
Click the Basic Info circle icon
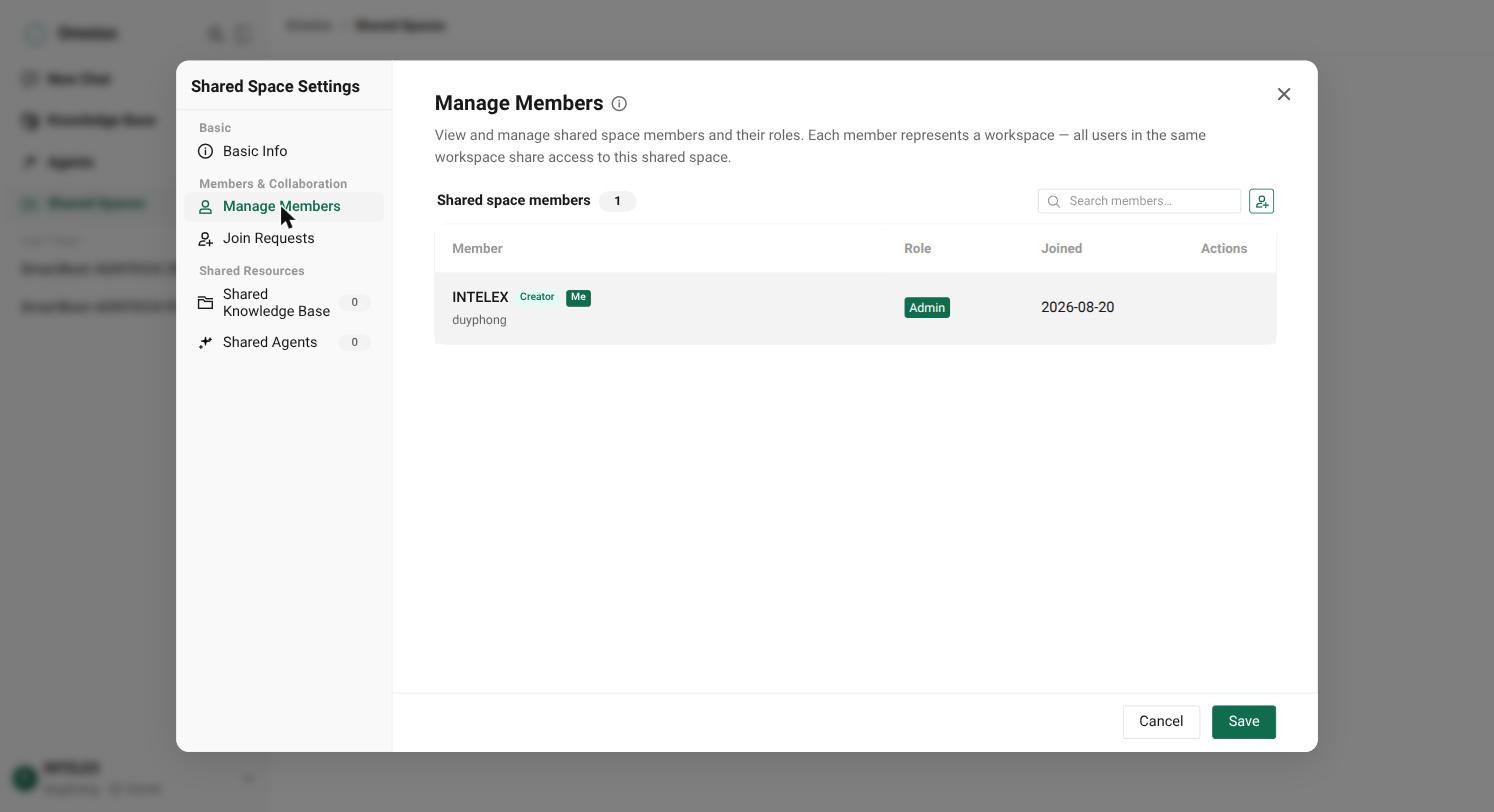tap(205, 151)
